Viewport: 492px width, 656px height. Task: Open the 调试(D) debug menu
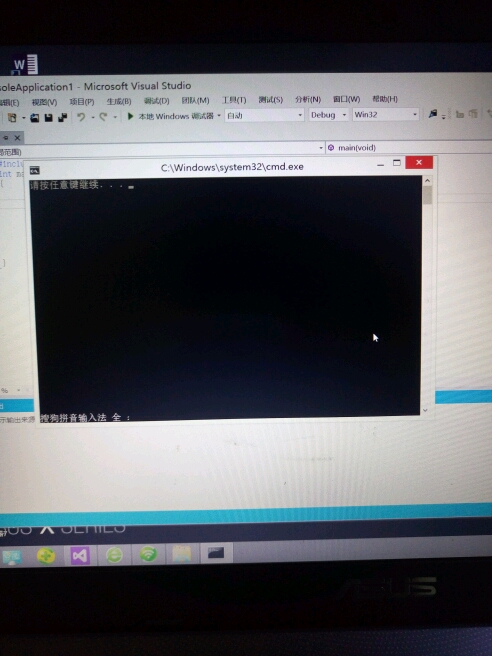[x=156, y=100]
